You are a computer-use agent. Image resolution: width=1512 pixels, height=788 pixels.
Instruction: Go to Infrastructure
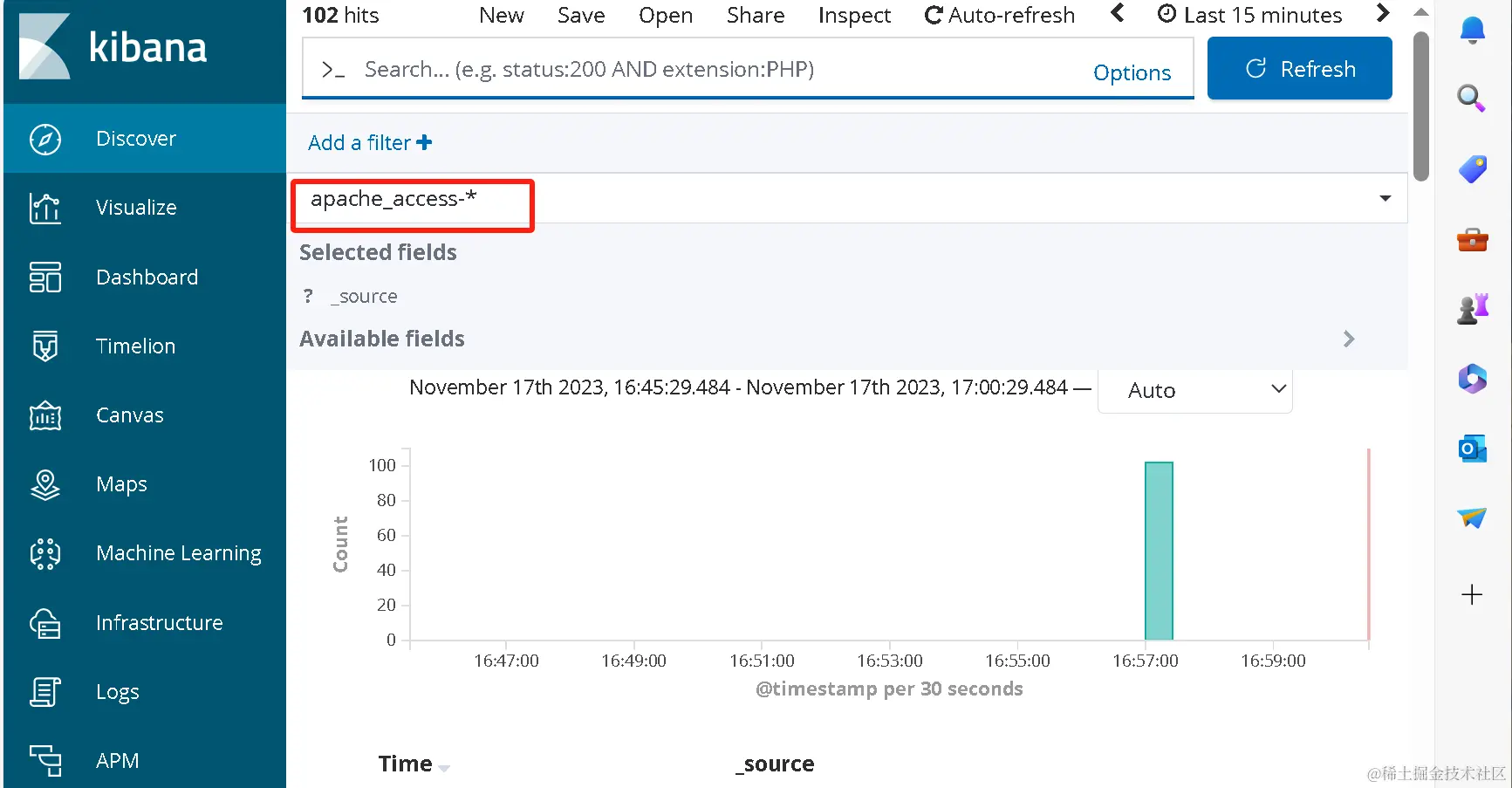pos(160,623)
